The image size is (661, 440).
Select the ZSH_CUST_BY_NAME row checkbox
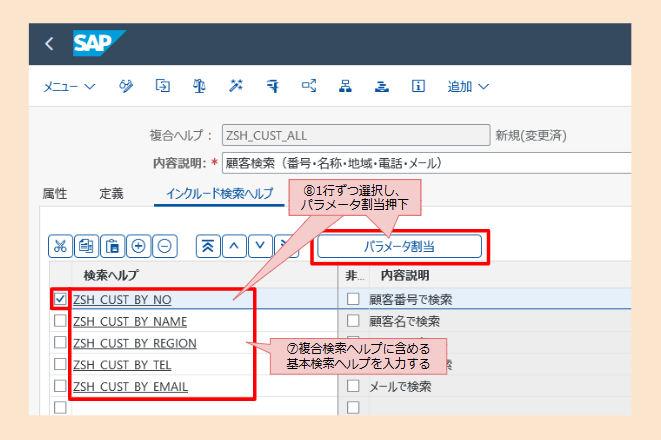tap(60, 321)
